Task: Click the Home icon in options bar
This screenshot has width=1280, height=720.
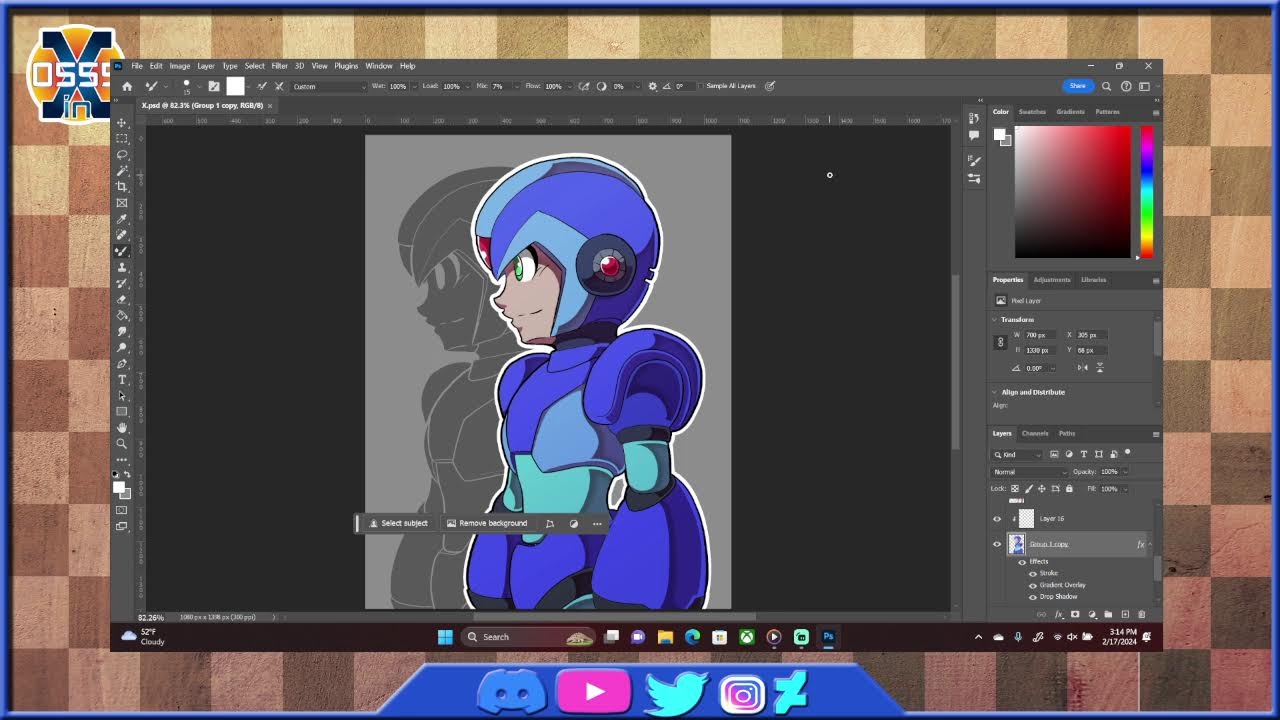Action: tap(127, 86)
